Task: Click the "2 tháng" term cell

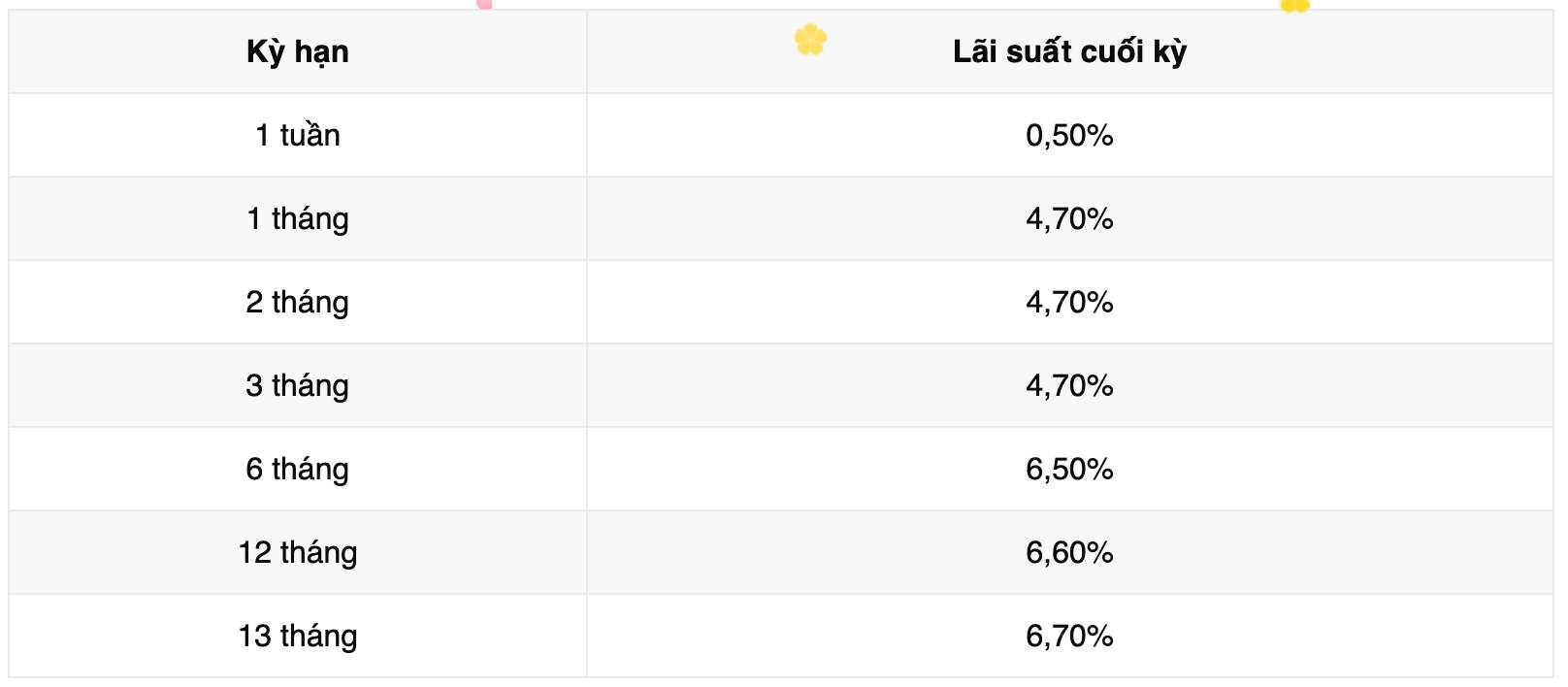Action: (x=298, y=302)
